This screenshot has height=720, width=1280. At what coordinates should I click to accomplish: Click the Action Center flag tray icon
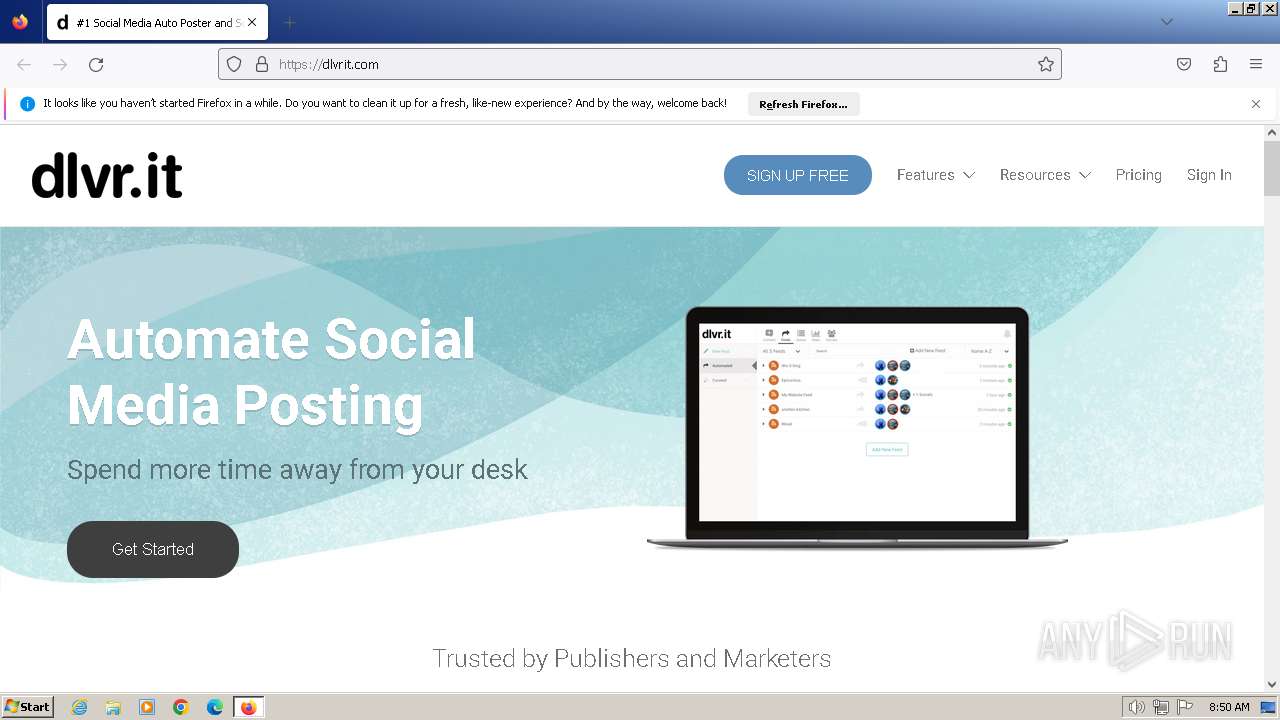1185,707
